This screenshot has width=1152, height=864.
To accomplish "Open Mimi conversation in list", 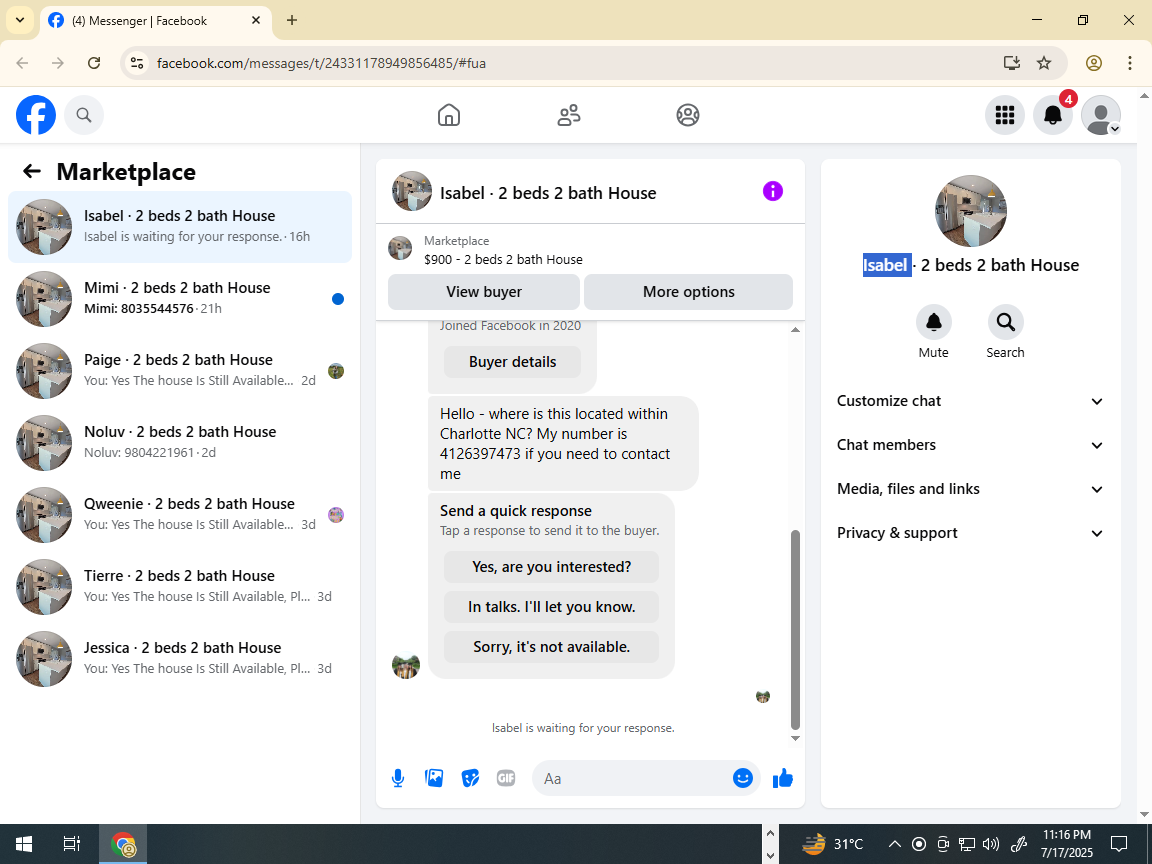I will 180,299.
